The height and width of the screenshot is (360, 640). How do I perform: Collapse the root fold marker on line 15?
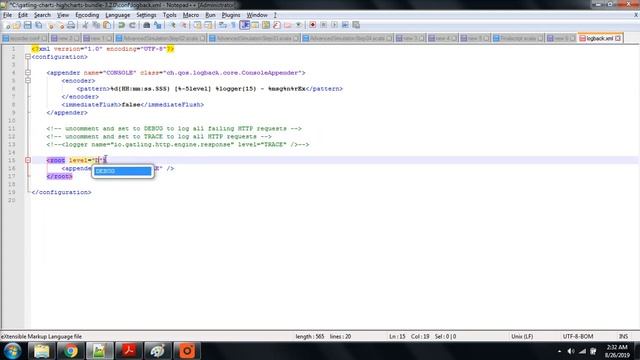[x=28, y=160]
